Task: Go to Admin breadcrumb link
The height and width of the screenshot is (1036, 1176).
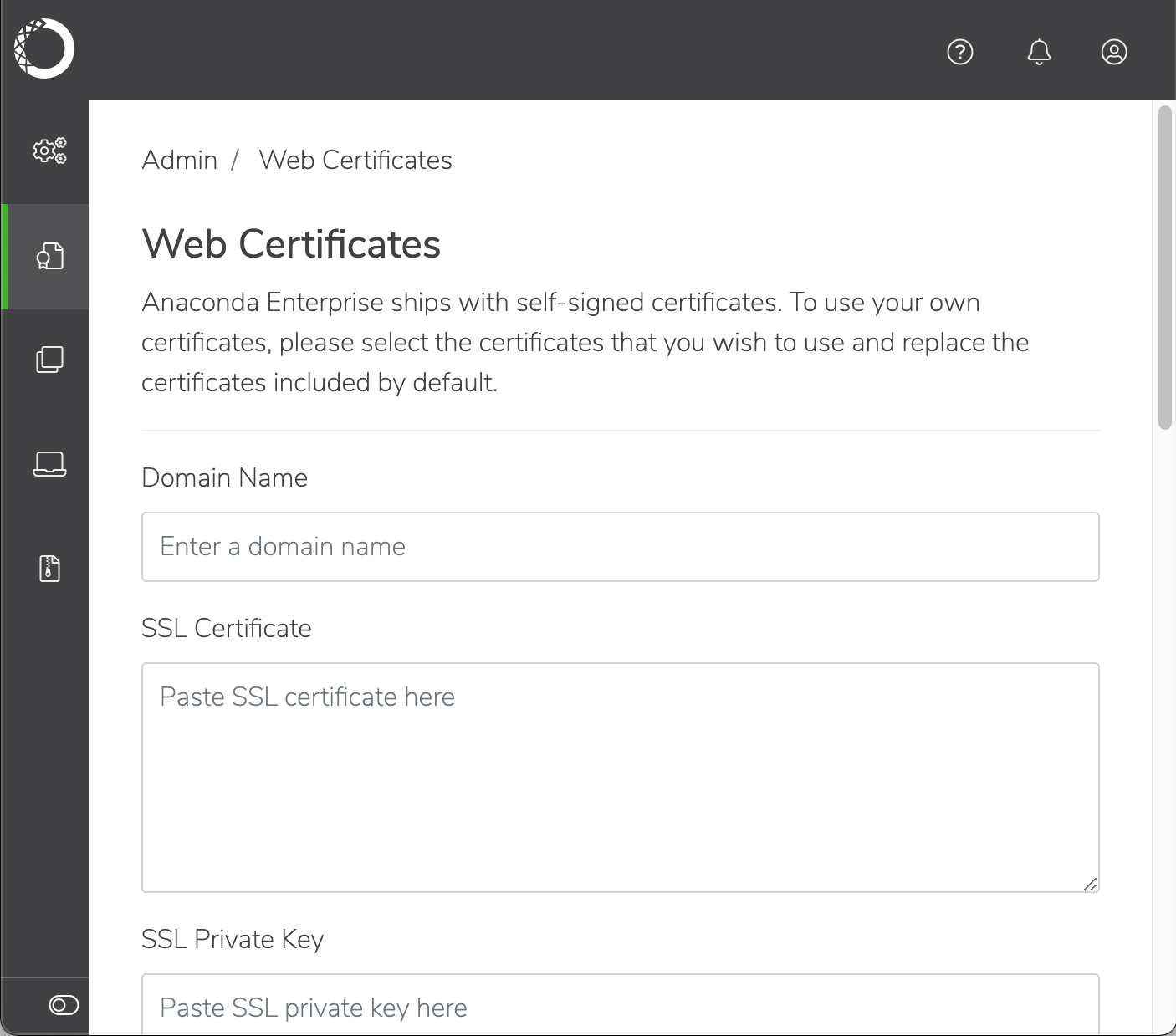Action: click(180, 160)
